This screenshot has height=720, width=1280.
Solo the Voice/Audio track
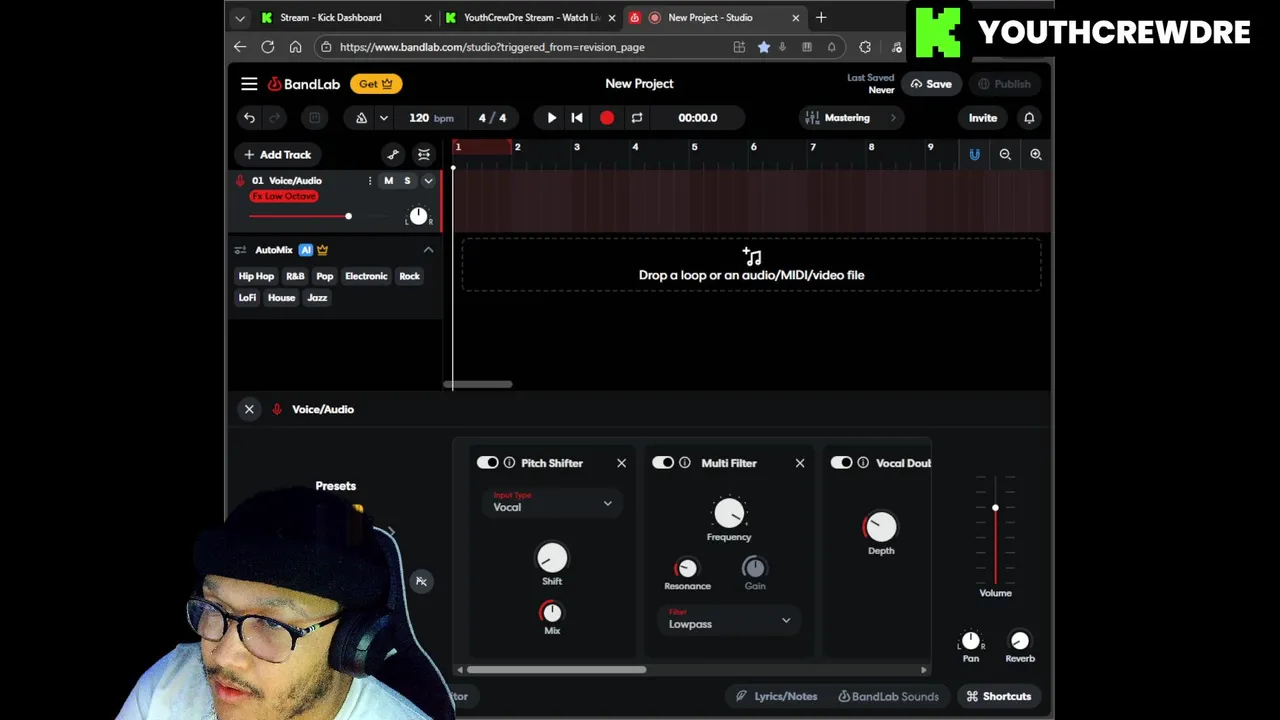407,181
